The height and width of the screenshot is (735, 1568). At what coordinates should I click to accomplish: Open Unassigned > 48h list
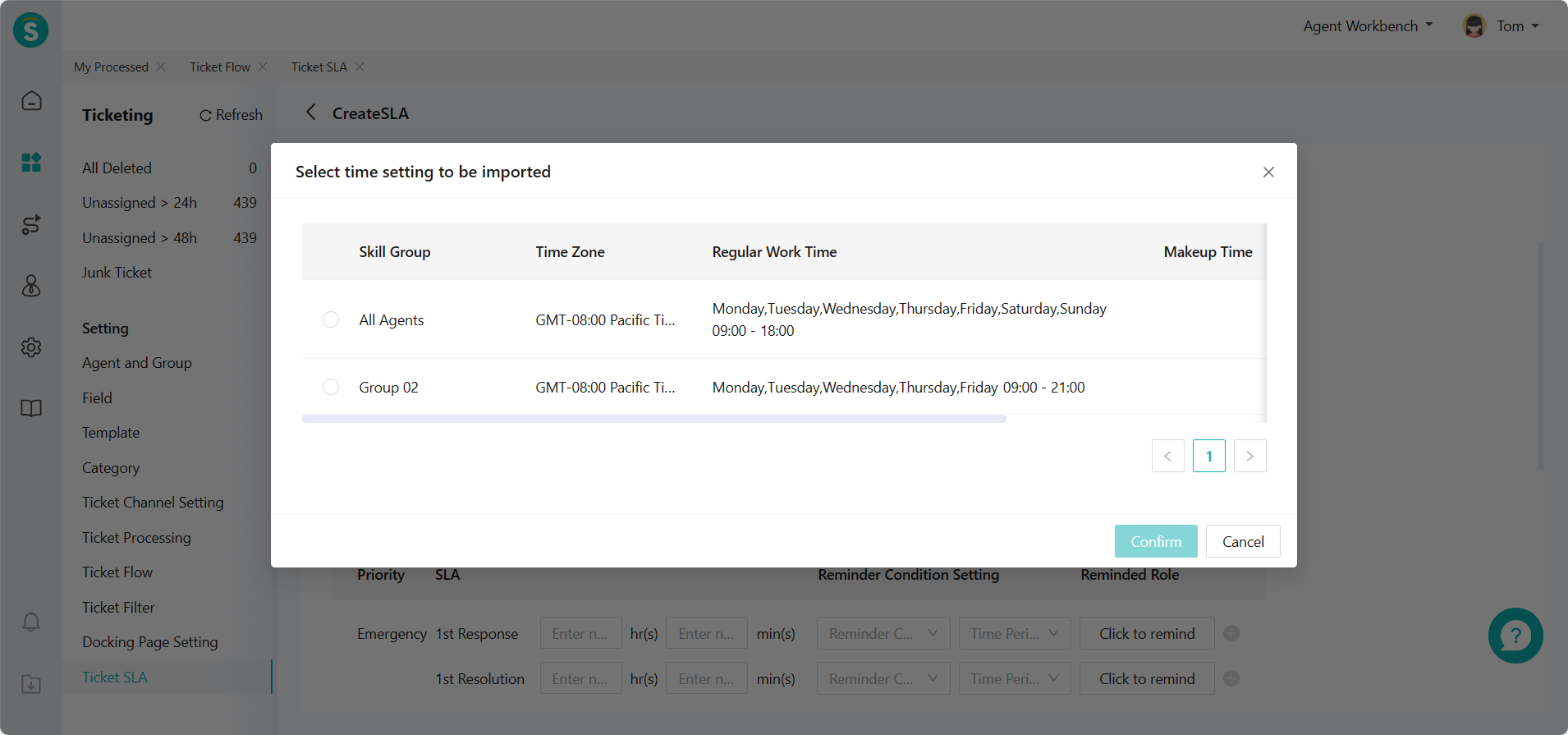(x=169, y=237)
